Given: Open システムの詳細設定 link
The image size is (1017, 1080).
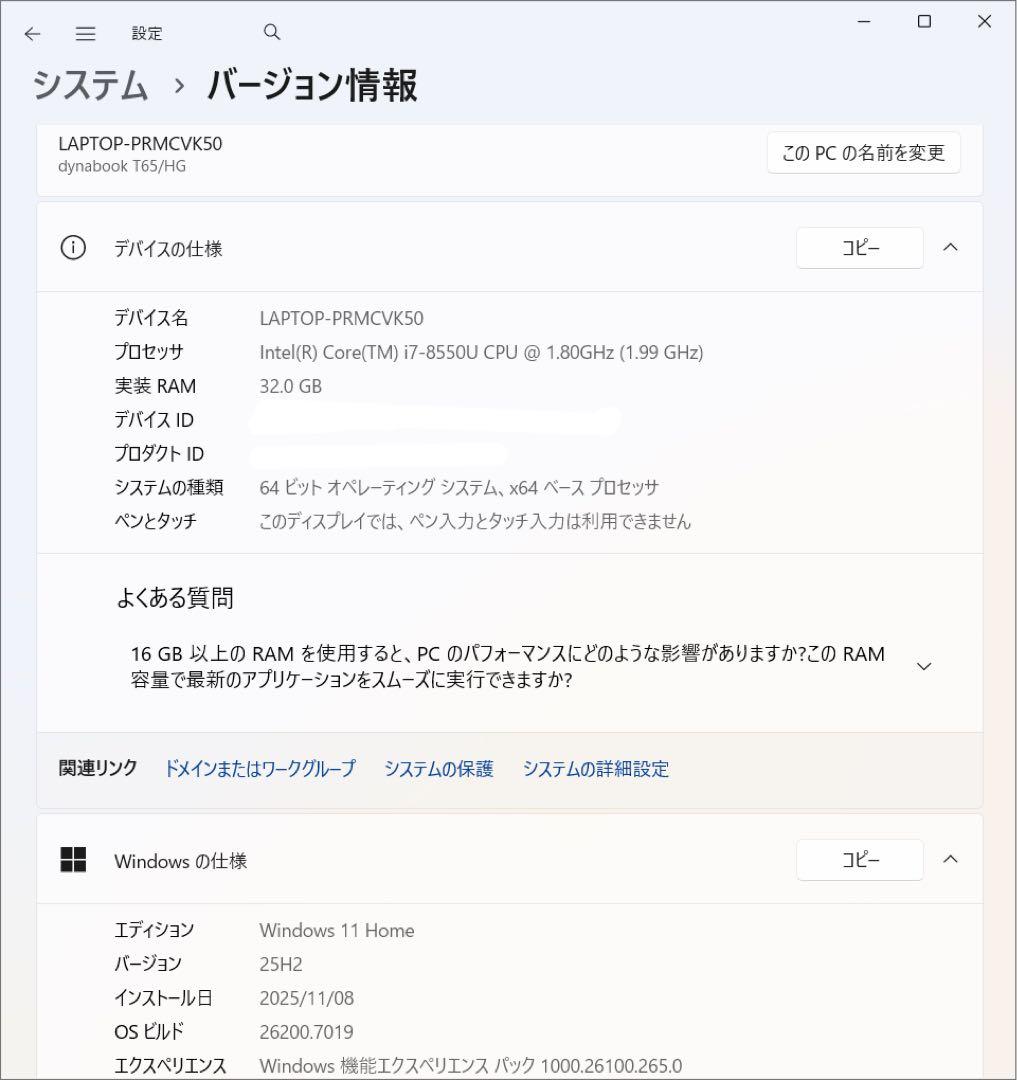Looking at the screenshot, I should (596, 769).
